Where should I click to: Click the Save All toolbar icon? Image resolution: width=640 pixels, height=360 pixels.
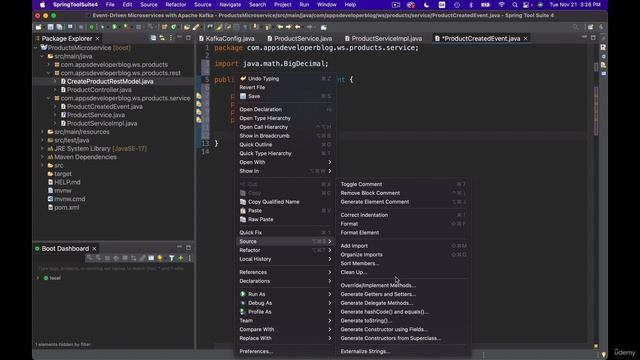59,27
